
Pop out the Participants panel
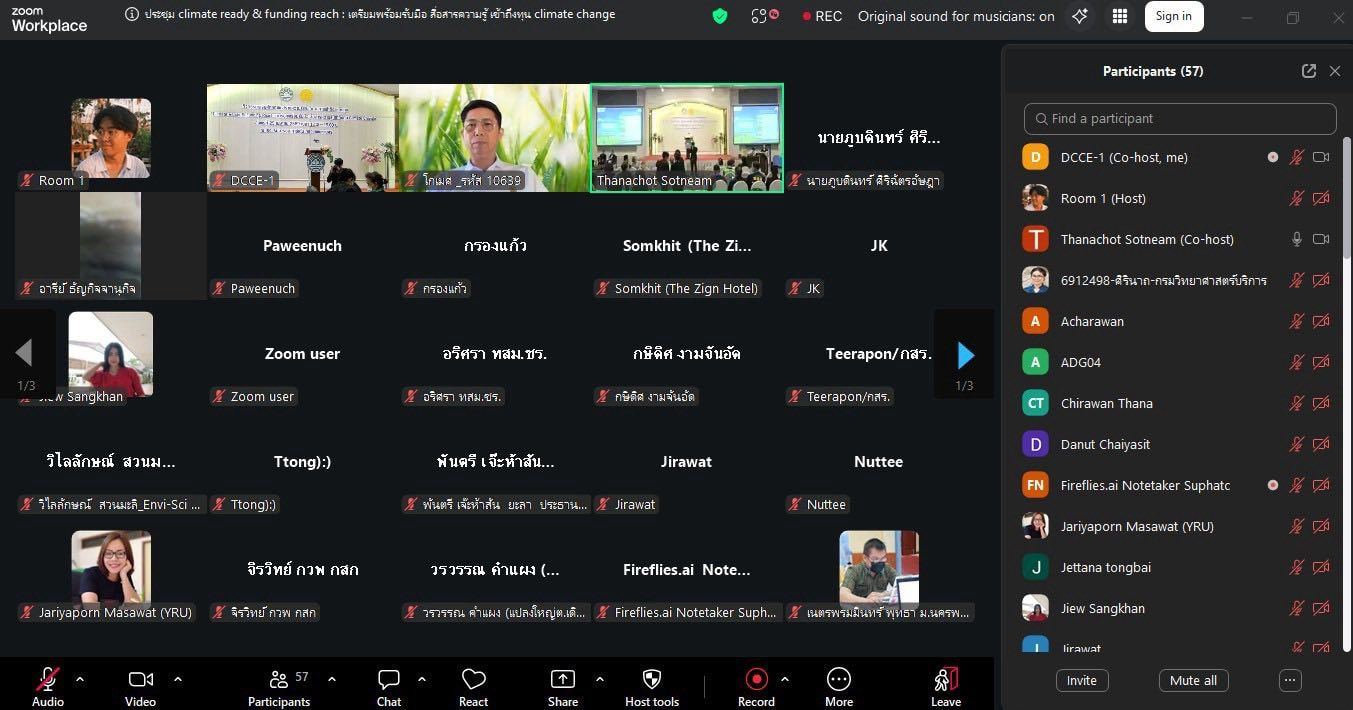coord(1309,71)
